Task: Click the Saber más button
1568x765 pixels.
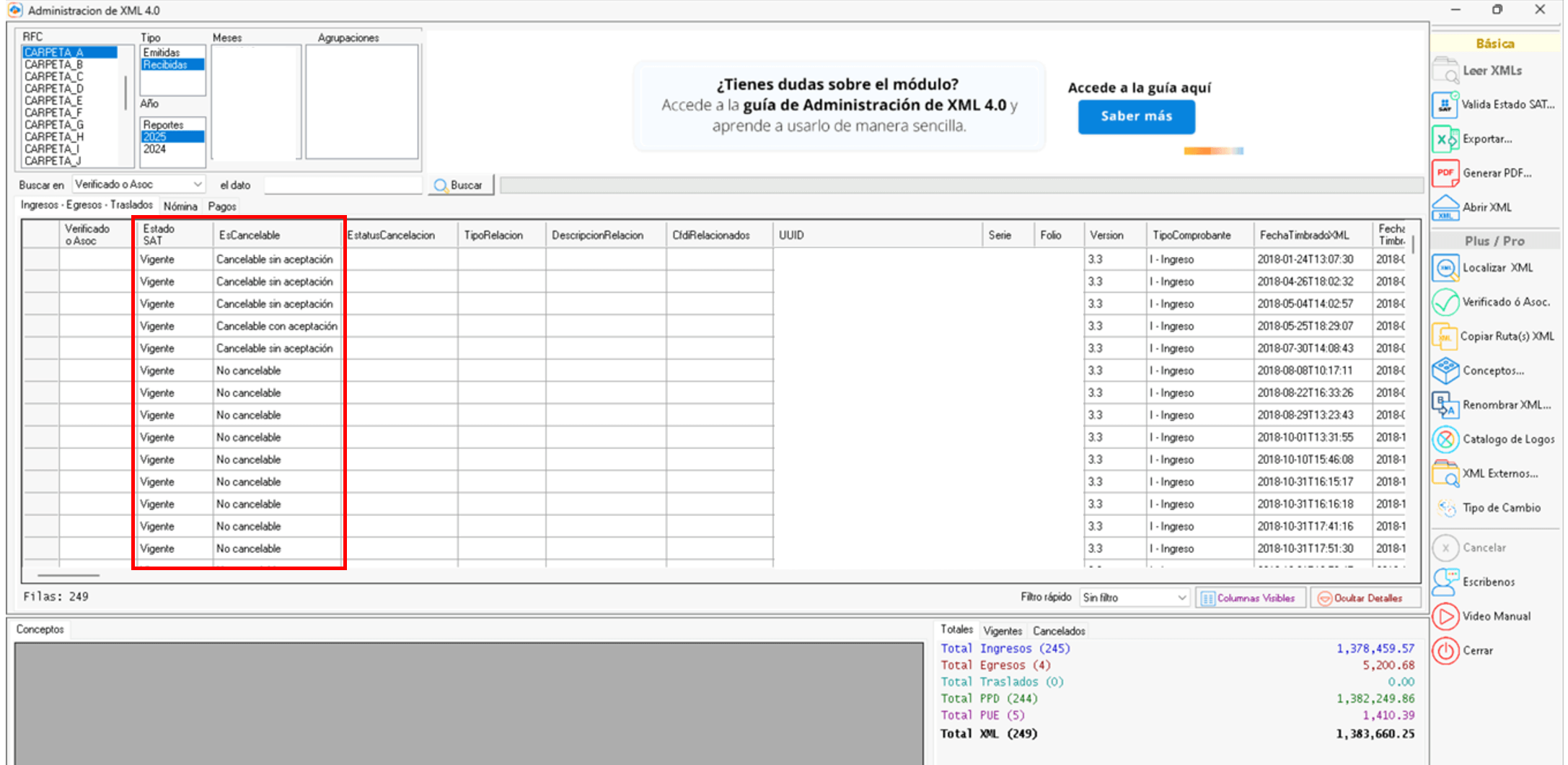Action: pyautogui.click(x=1136, y=116)
